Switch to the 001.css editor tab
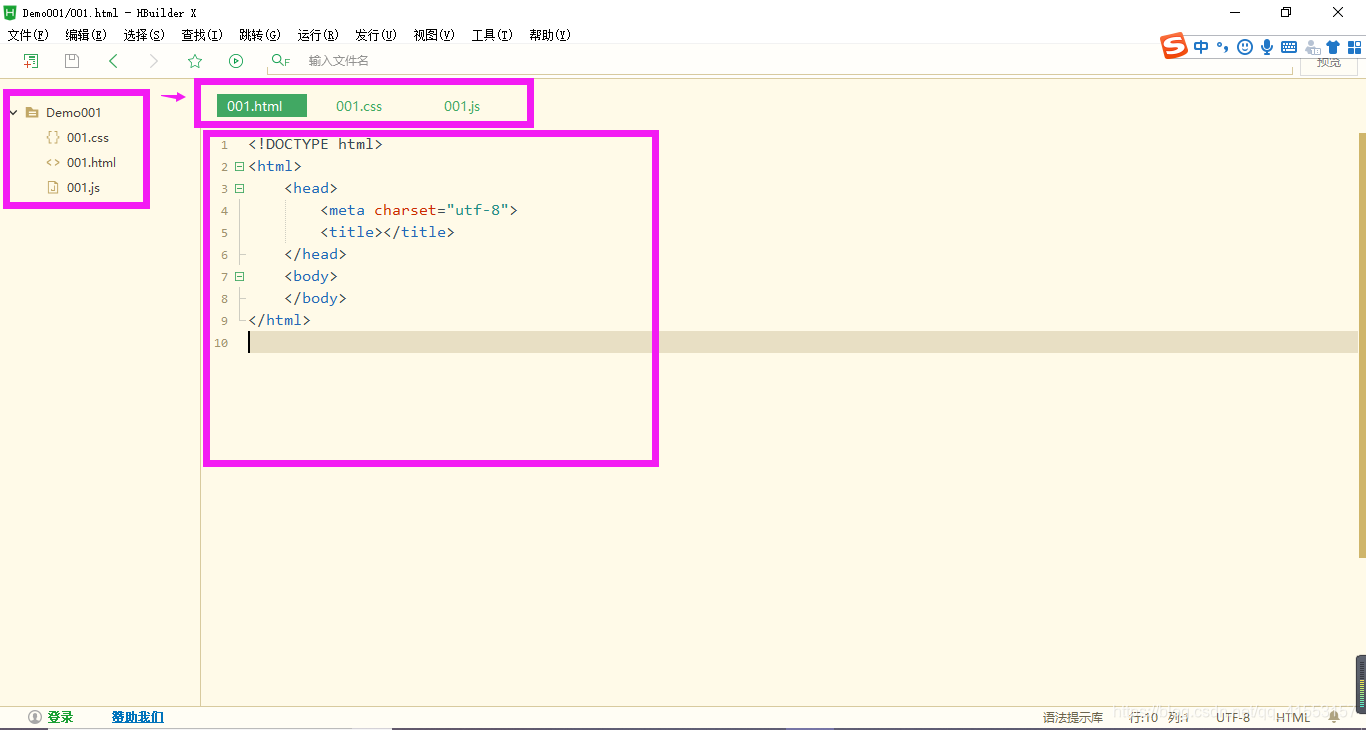 tap(359, 106)
